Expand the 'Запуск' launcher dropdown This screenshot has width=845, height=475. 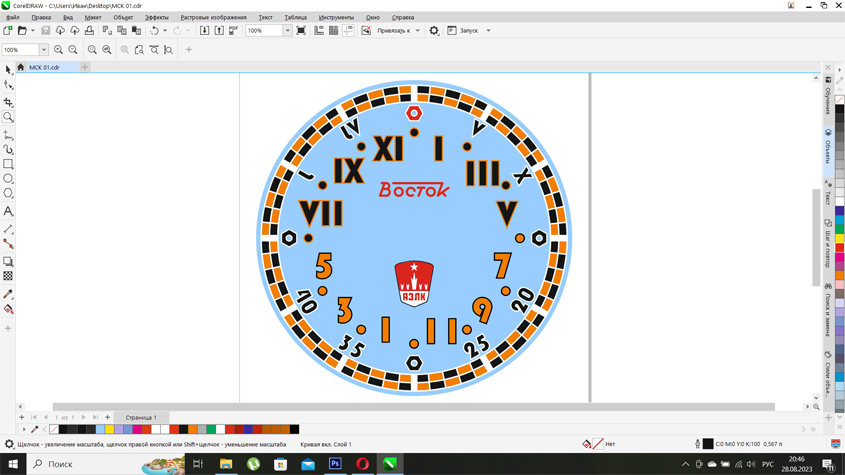point(488,31)
